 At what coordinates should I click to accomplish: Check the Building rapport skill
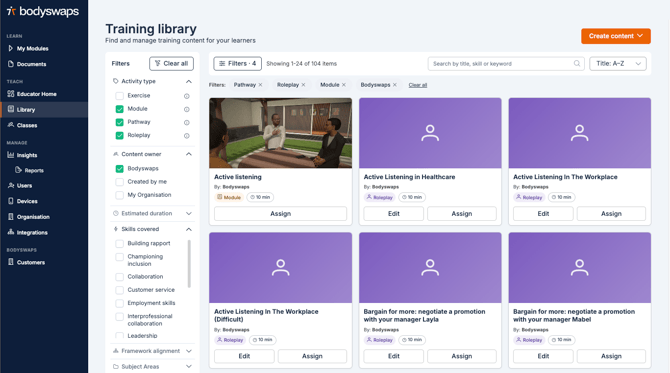pos(120,244)
